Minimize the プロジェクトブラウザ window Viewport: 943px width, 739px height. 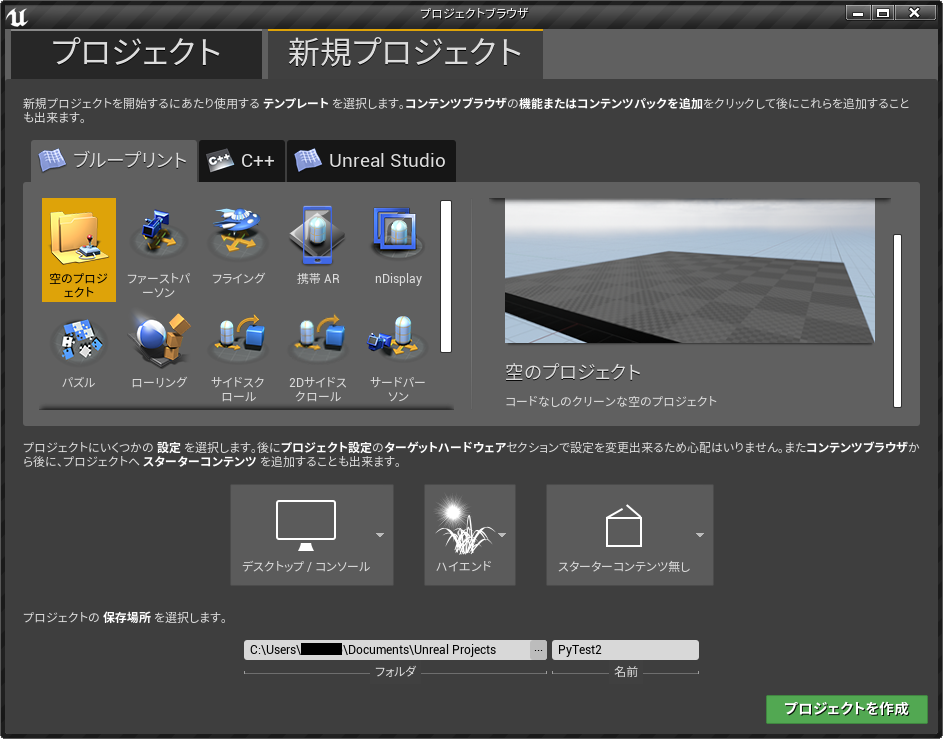858,13
